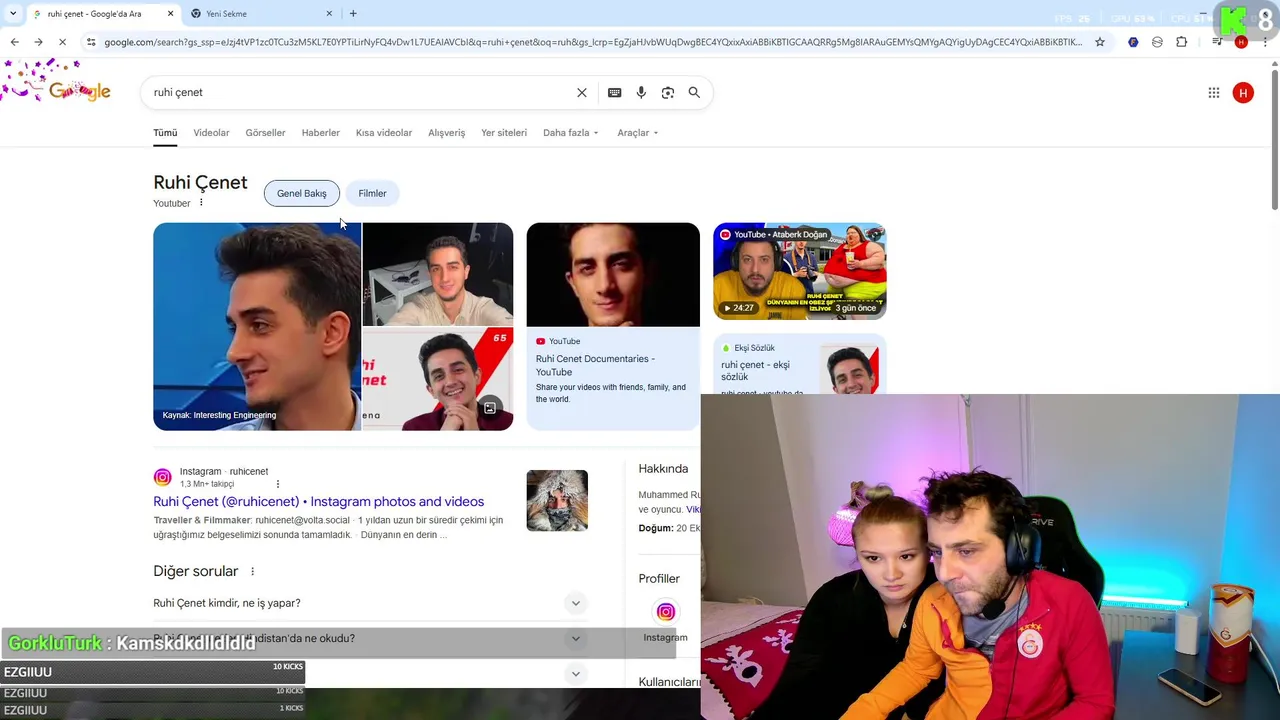Switch to the Kısa videolar tab
Screen dimensions: 1280x720
point(384,133)
